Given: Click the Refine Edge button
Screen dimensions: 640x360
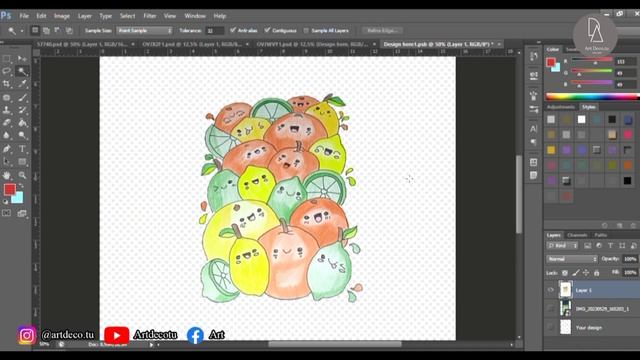Looking at the screenshot, I should [382, 30].
